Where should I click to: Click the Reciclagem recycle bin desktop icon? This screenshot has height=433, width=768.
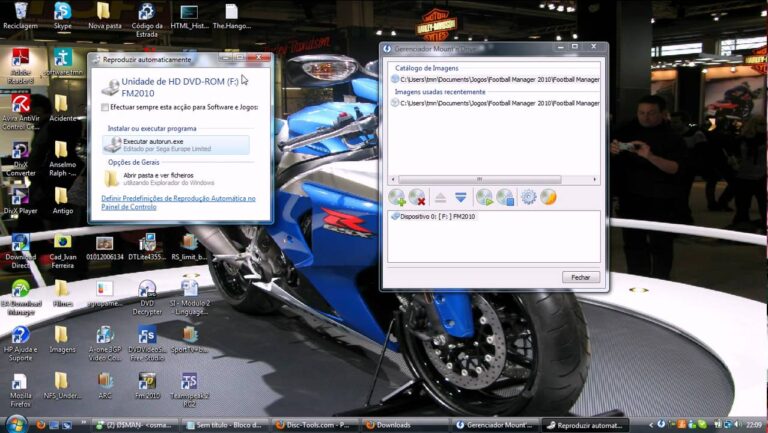click(x=21, y=16)
